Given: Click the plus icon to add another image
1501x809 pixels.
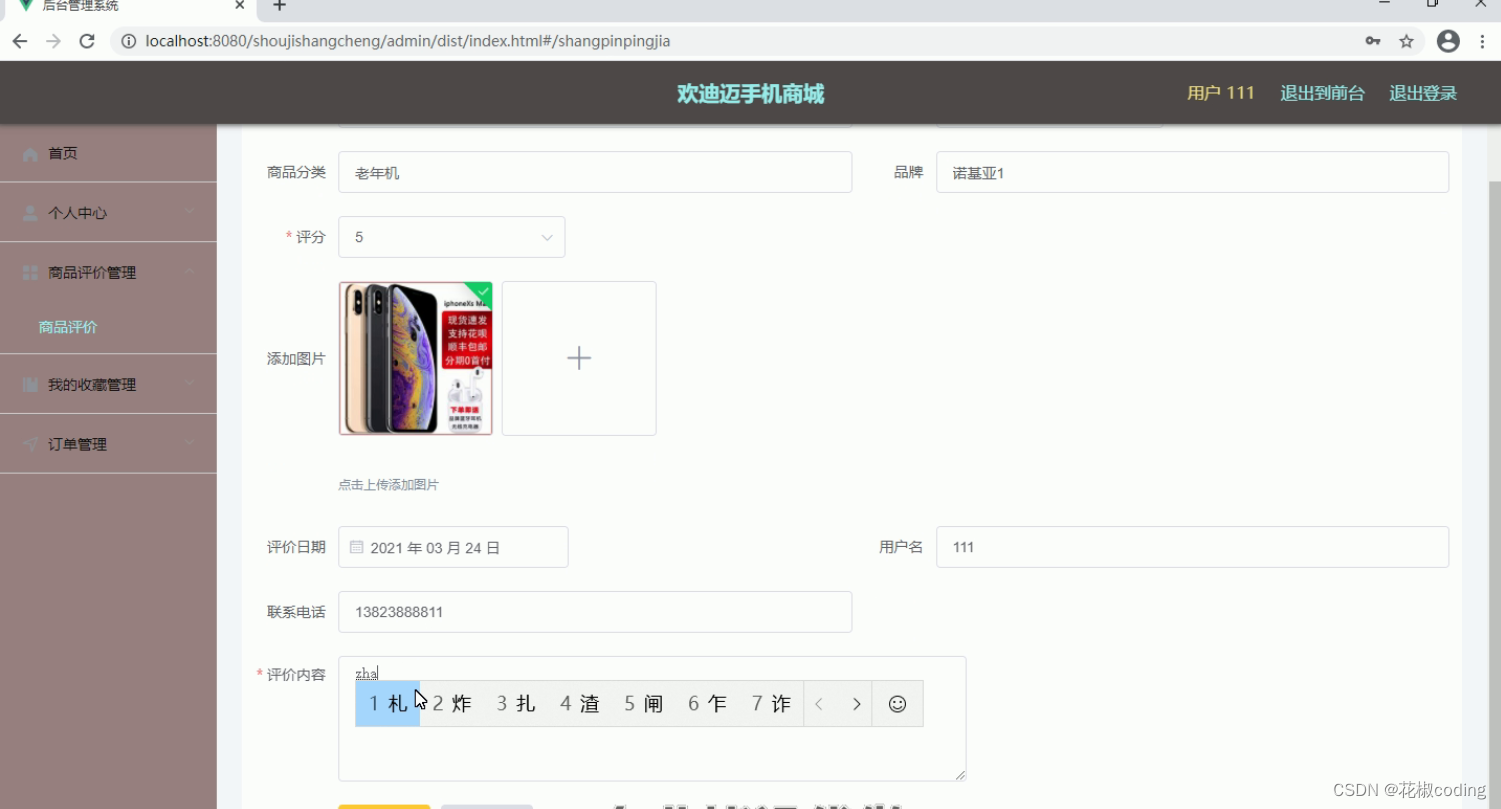Looking at the screenshot, I should (x=578, y=358).
